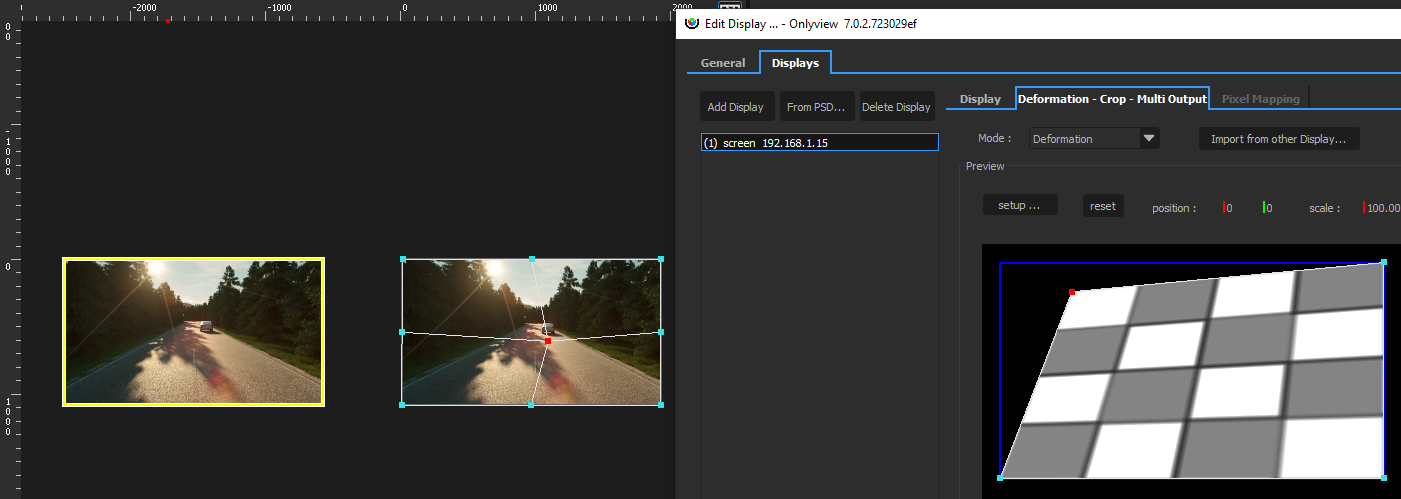This screenshot has width=1401, height=499.
Task: Click the Onlyview app icon in title bar
Action: coord(691,23)
